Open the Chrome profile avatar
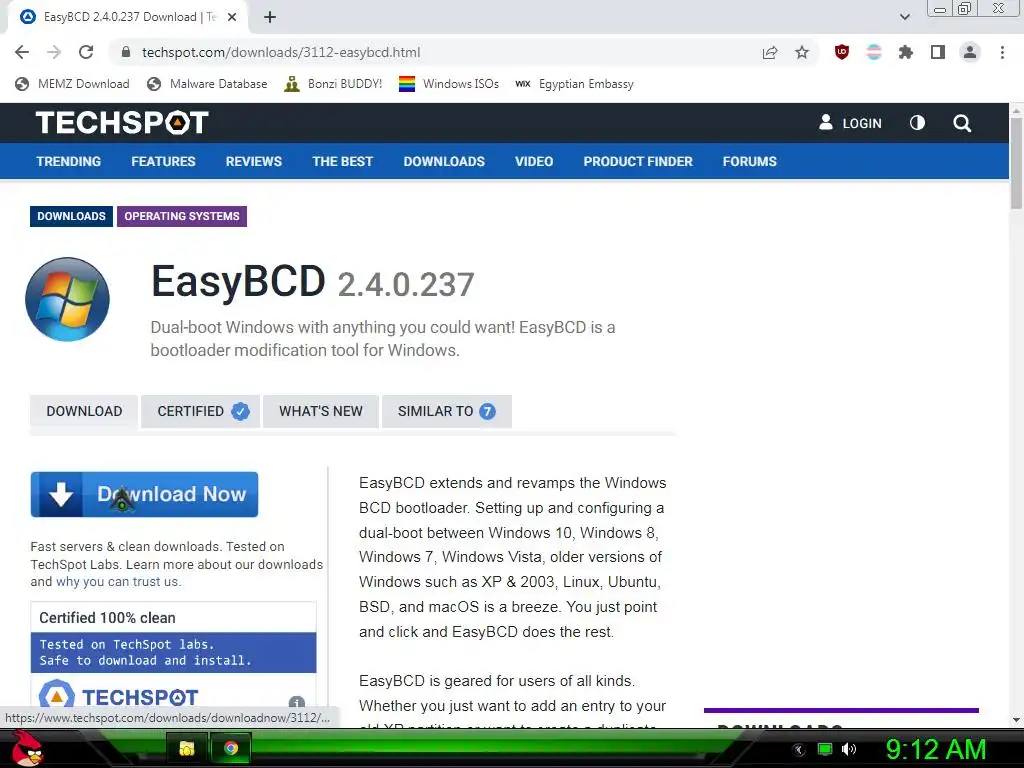1024x768 pixels. [x=970, y=52]
